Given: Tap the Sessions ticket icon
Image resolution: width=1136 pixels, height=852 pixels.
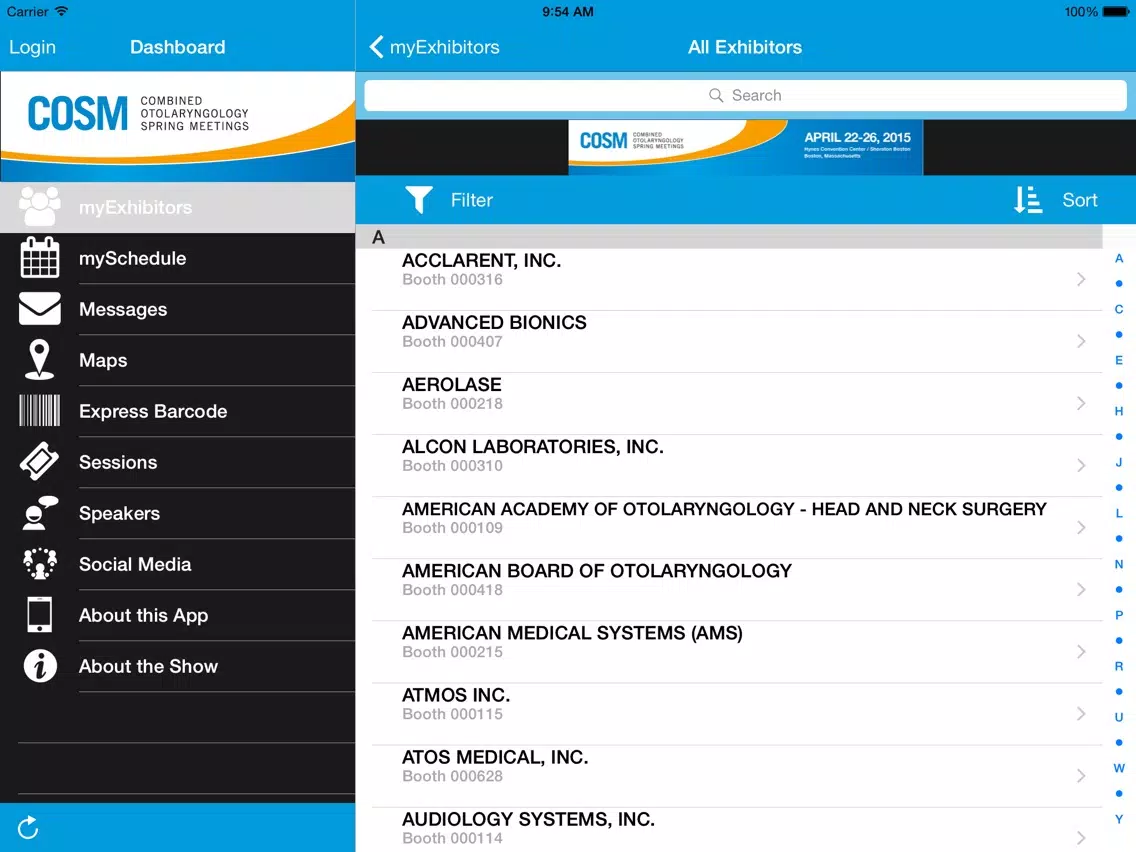Looking at the screenshot, I should [40, 462].
